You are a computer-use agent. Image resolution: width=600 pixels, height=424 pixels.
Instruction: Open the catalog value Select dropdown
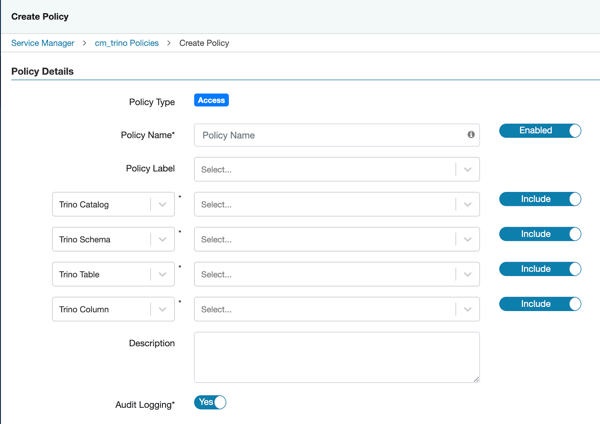click(336, 205)
